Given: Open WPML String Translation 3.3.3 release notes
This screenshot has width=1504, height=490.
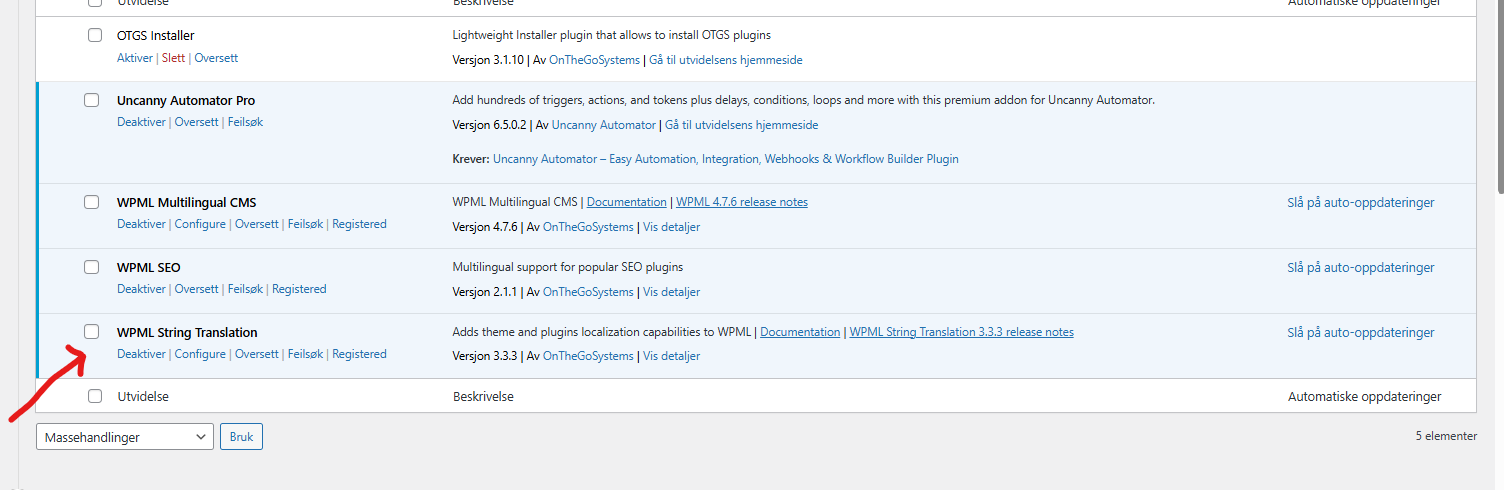Looking at the screenshot, I should [x=962, y=332].
